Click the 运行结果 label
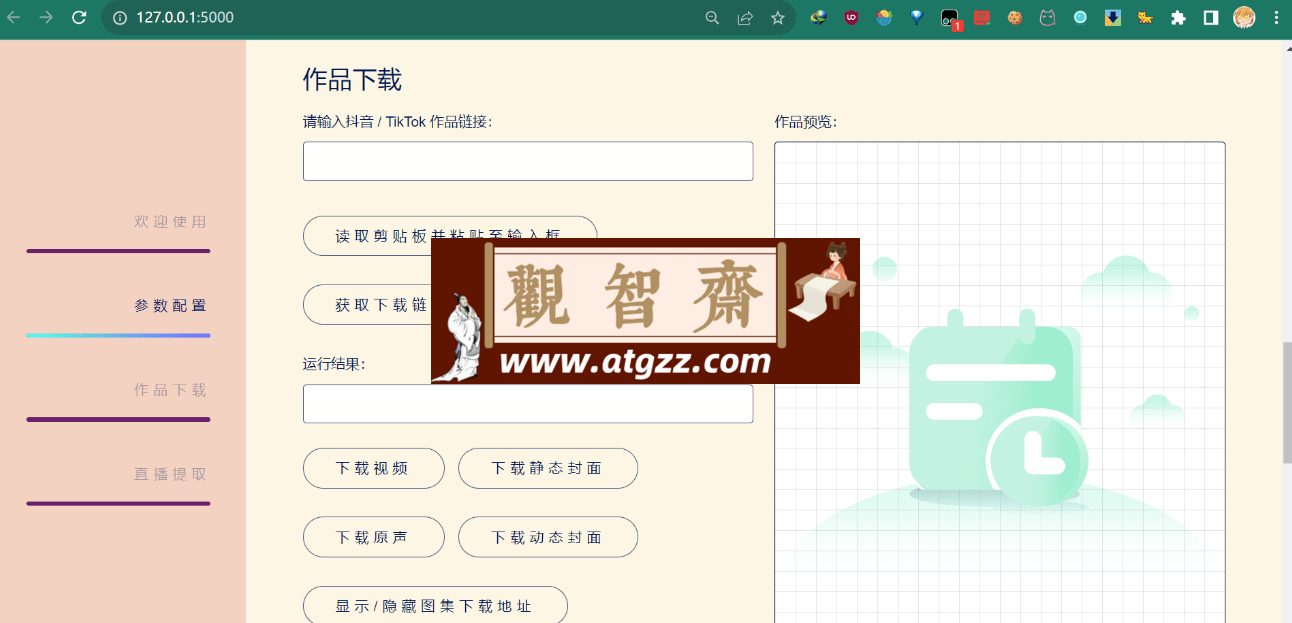The height and width of the screenshot is (623, 1292). tap(335, 364)
